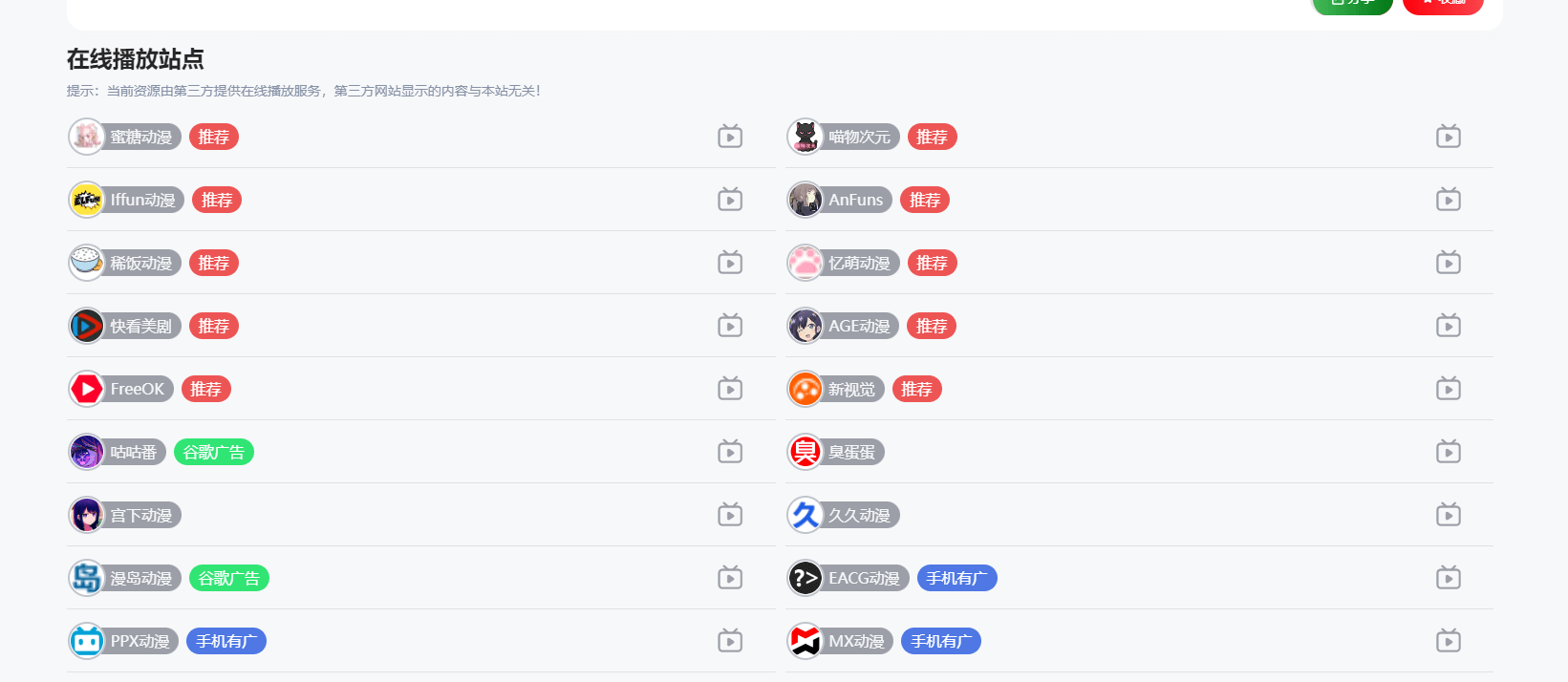1568x682 pixels.
Task: Click the green share button at top right
Action: (1352, 4)
